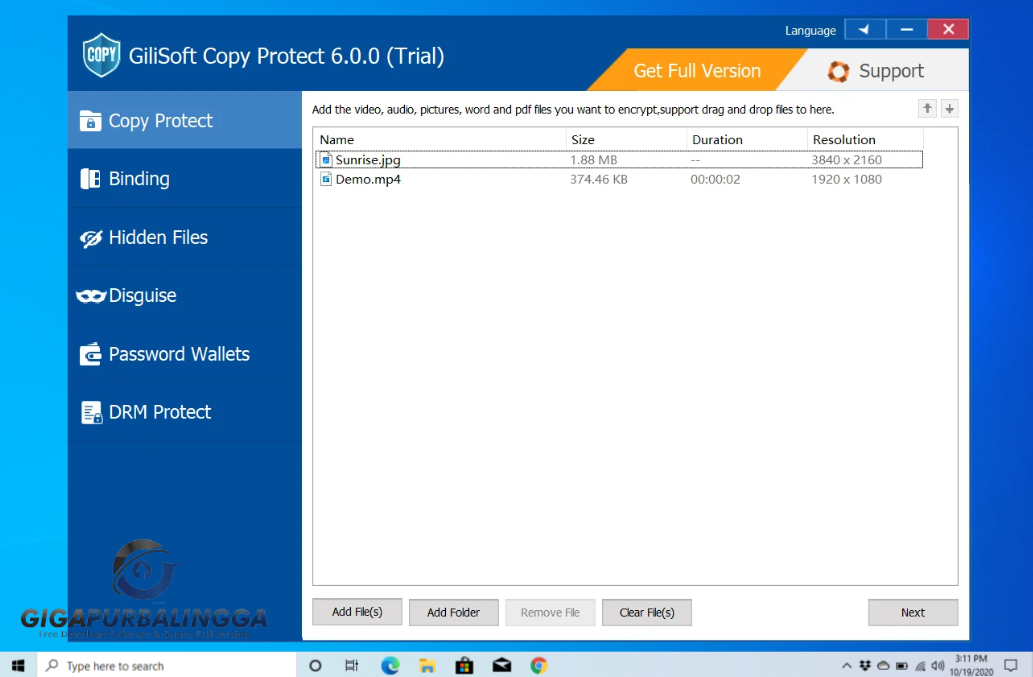
Task: Click the Add File(s) button
Action: [x=357, y=612]
